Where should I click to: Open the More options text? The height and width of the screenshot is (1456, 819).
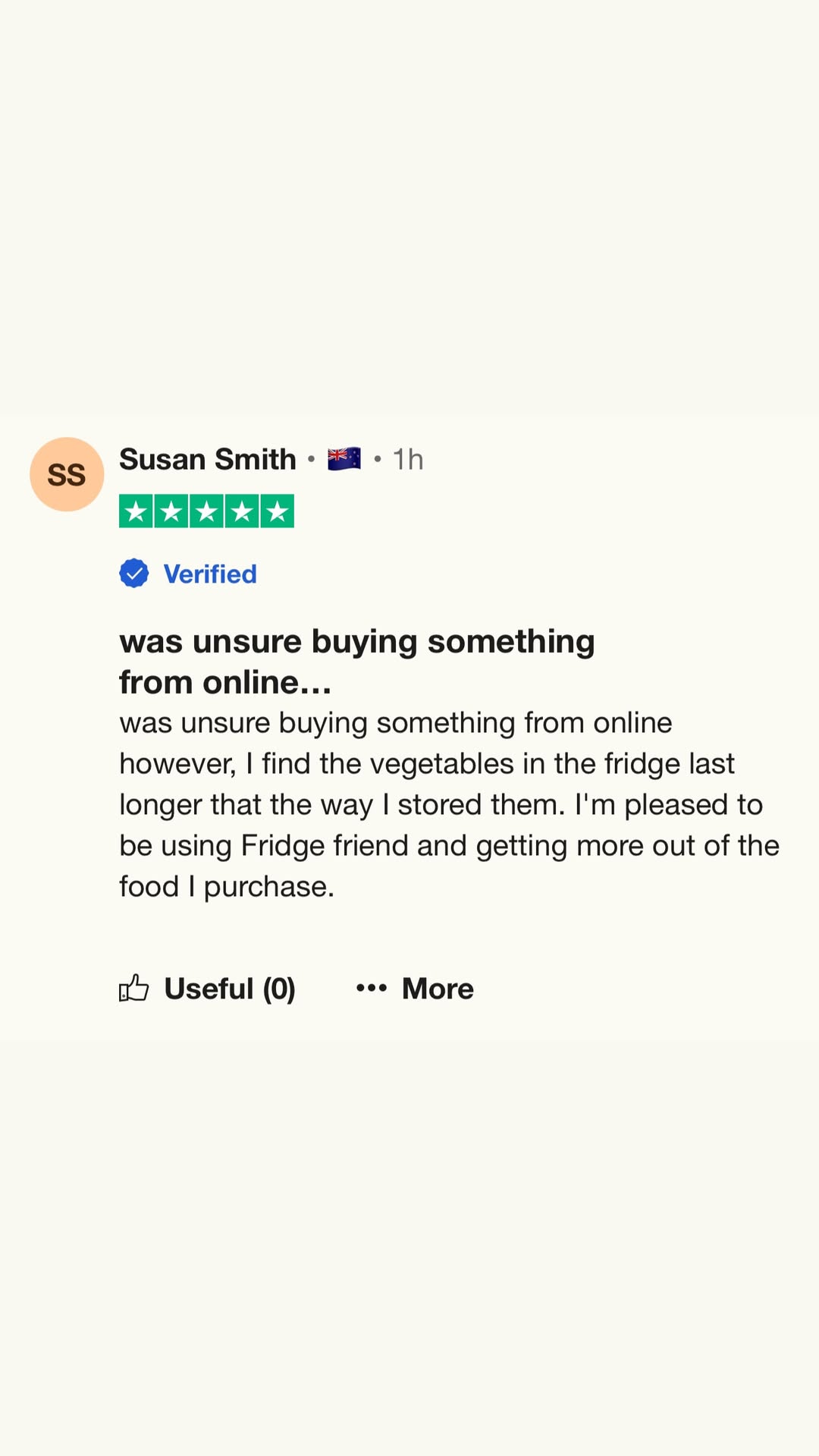tap(438, 989)
